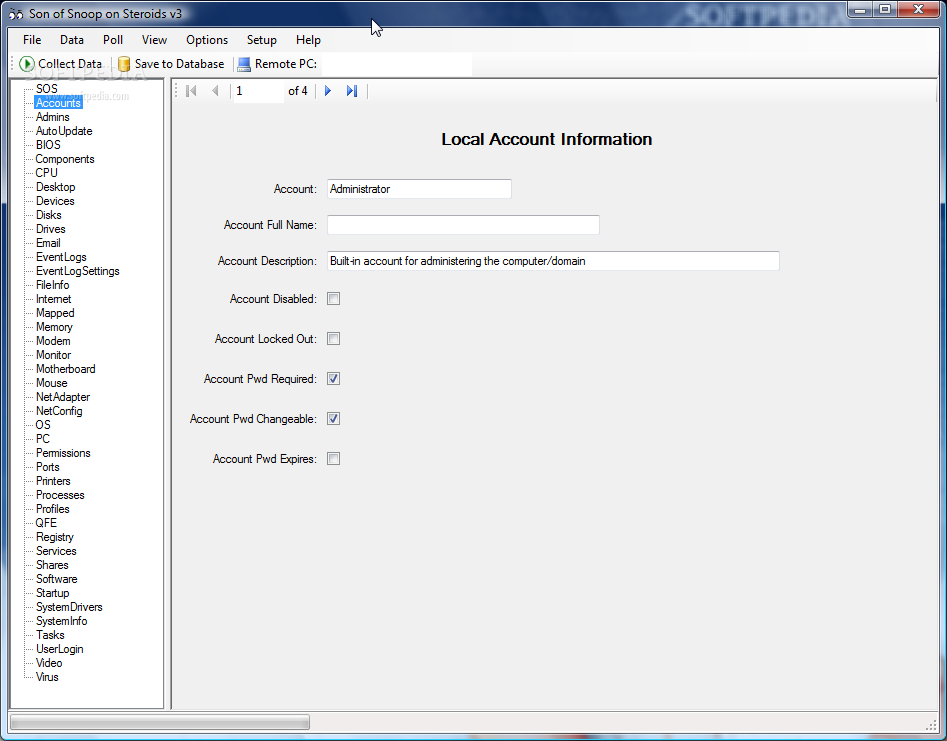The width and height of the screenshot is (947, 741).
Task: Open the Poll menu
Action: click(x=113, y=40)
